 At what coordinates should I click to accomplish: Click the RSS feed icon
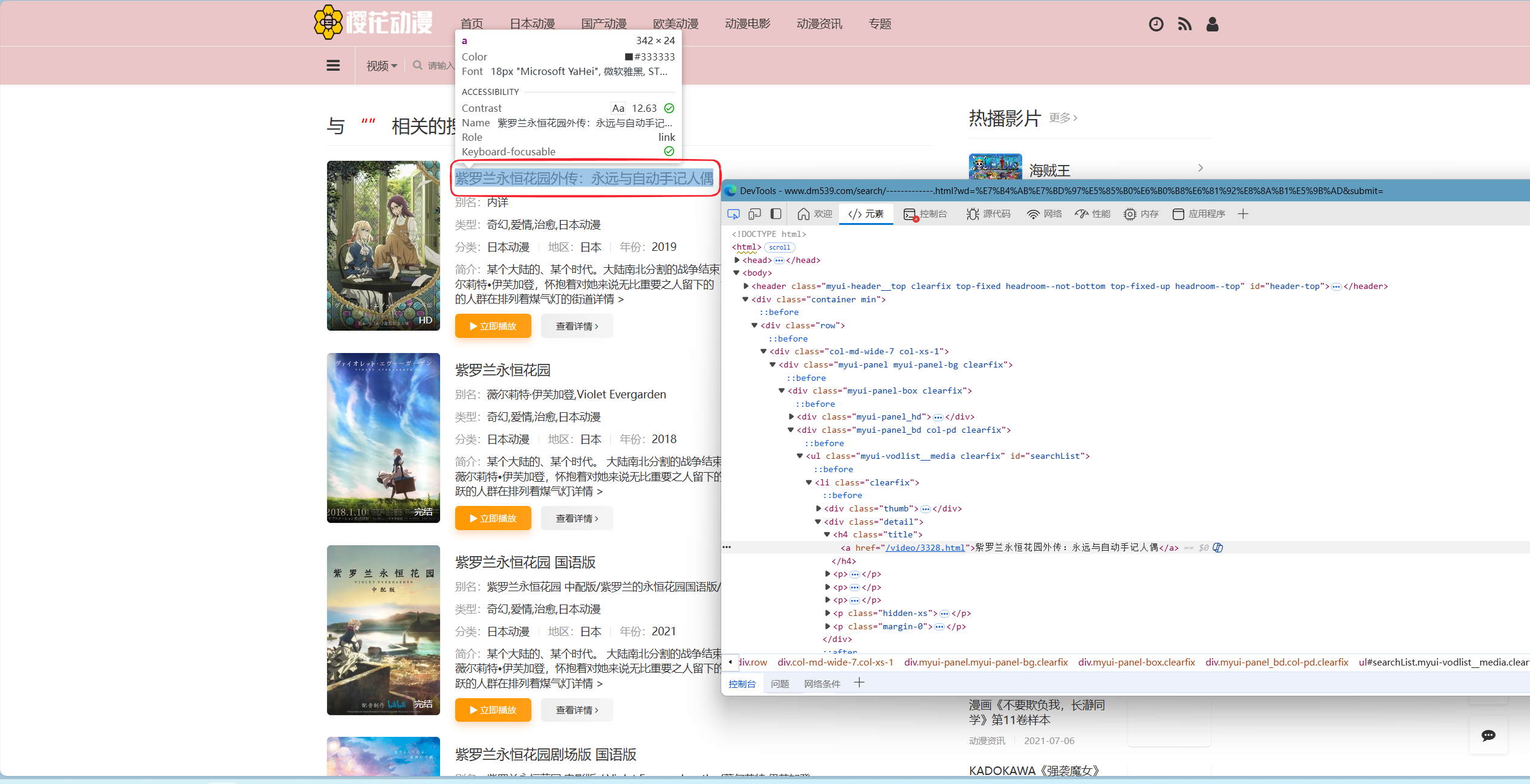point(1184,24)
